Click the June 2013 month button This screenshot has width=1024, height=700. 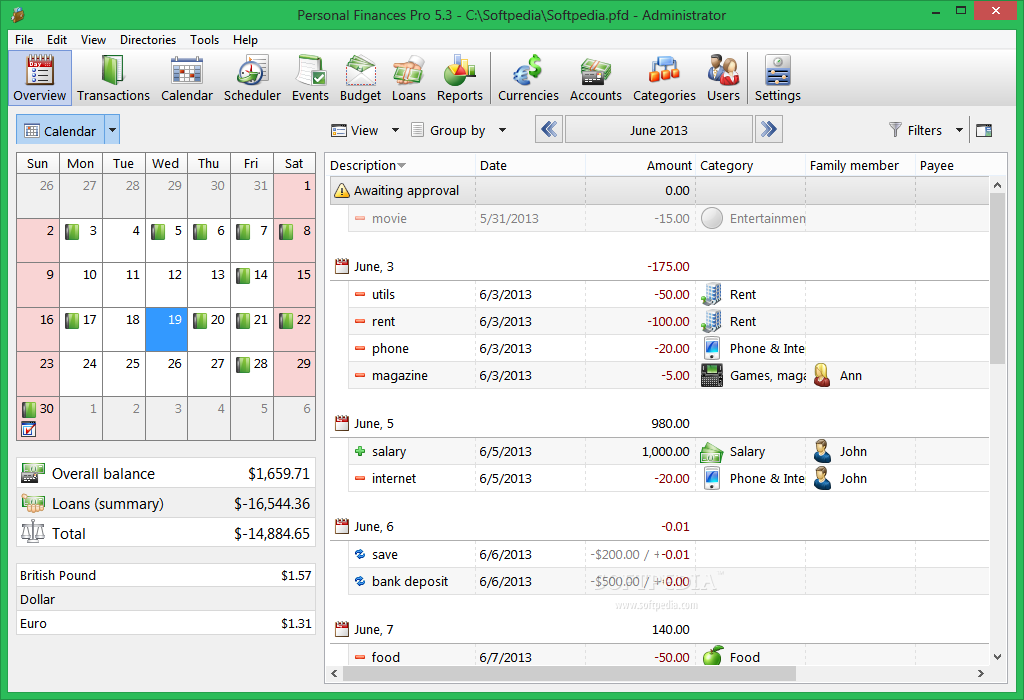(658, 129)
